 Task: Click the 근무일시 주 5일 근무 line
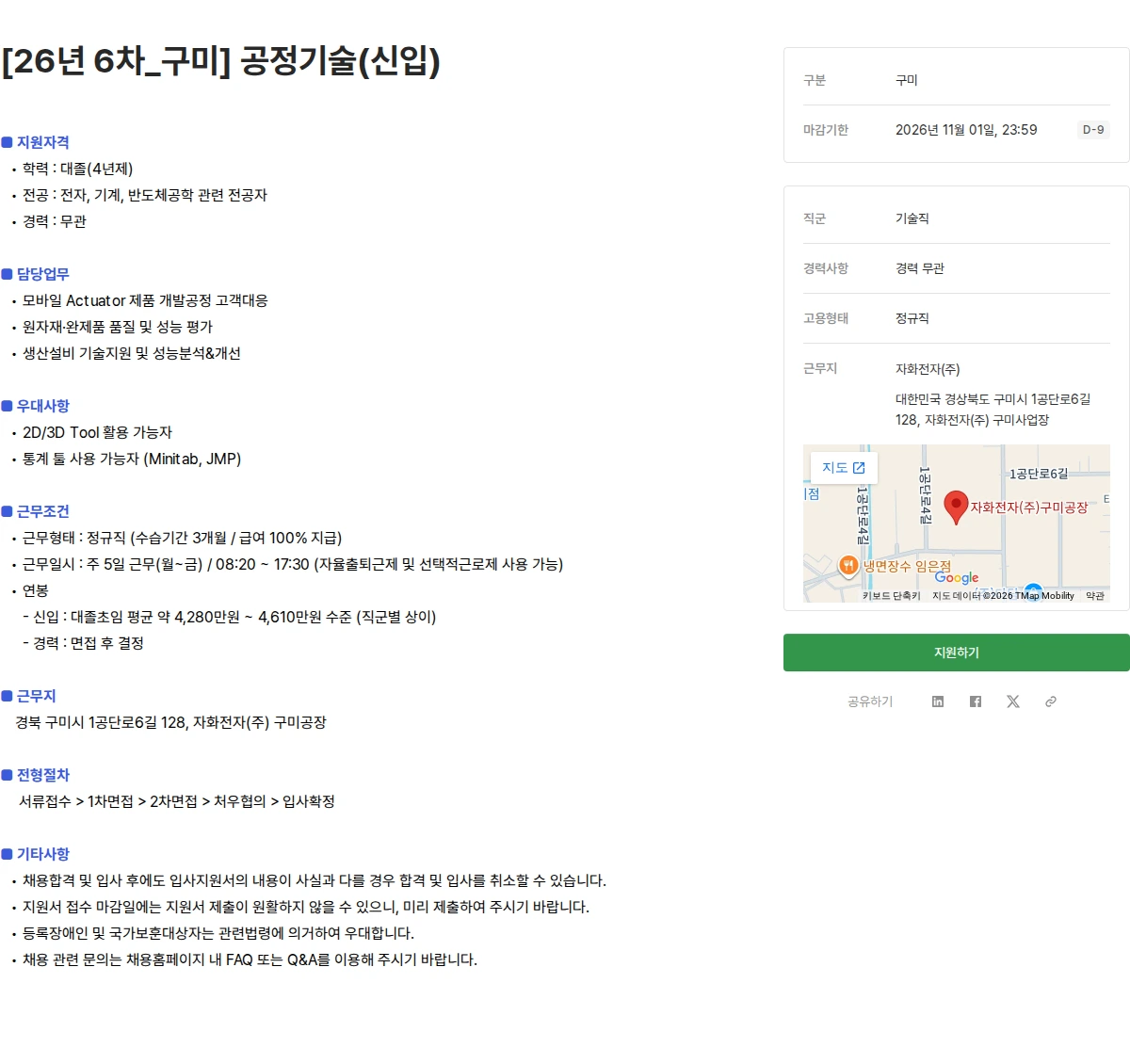[293, 564]
